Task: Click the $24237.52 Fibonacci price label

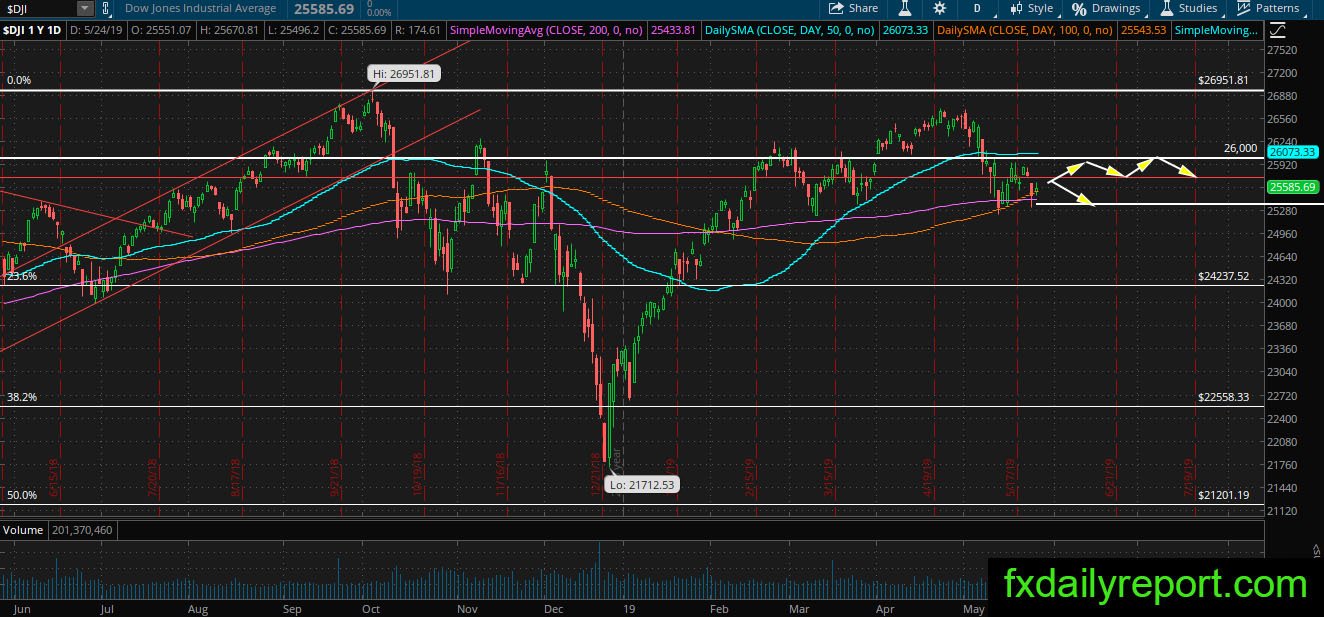Action: coord(1223,276)
